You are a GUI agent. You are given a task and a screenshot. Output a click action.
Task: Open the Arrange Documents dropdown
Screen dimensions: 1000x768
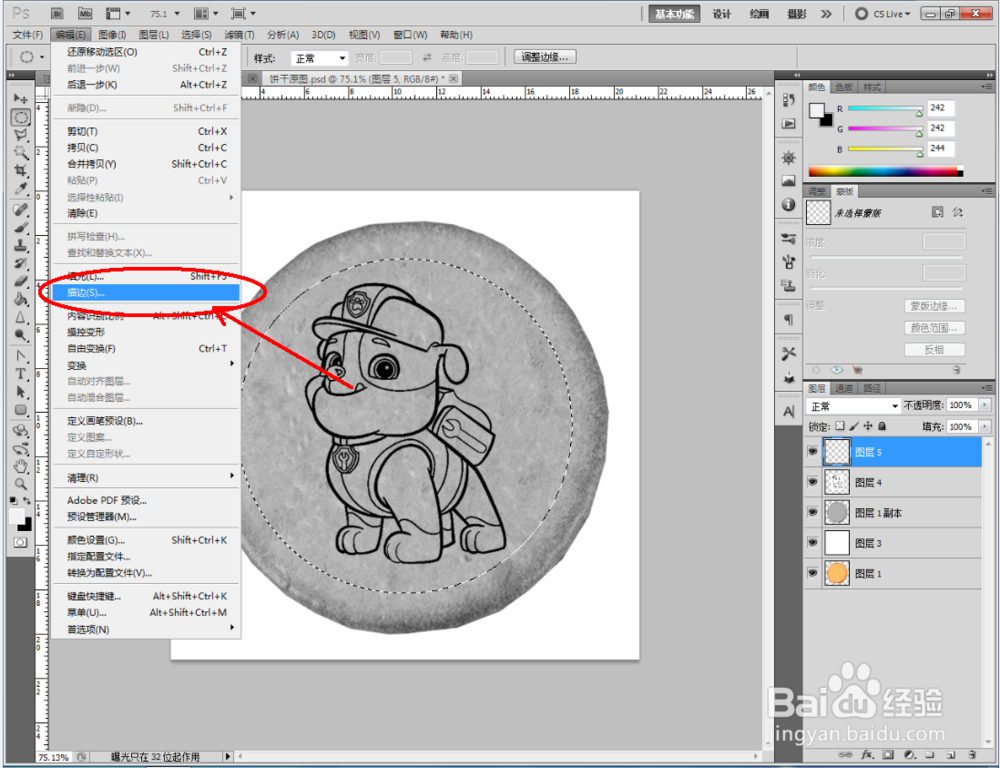(x=206, y=13)
